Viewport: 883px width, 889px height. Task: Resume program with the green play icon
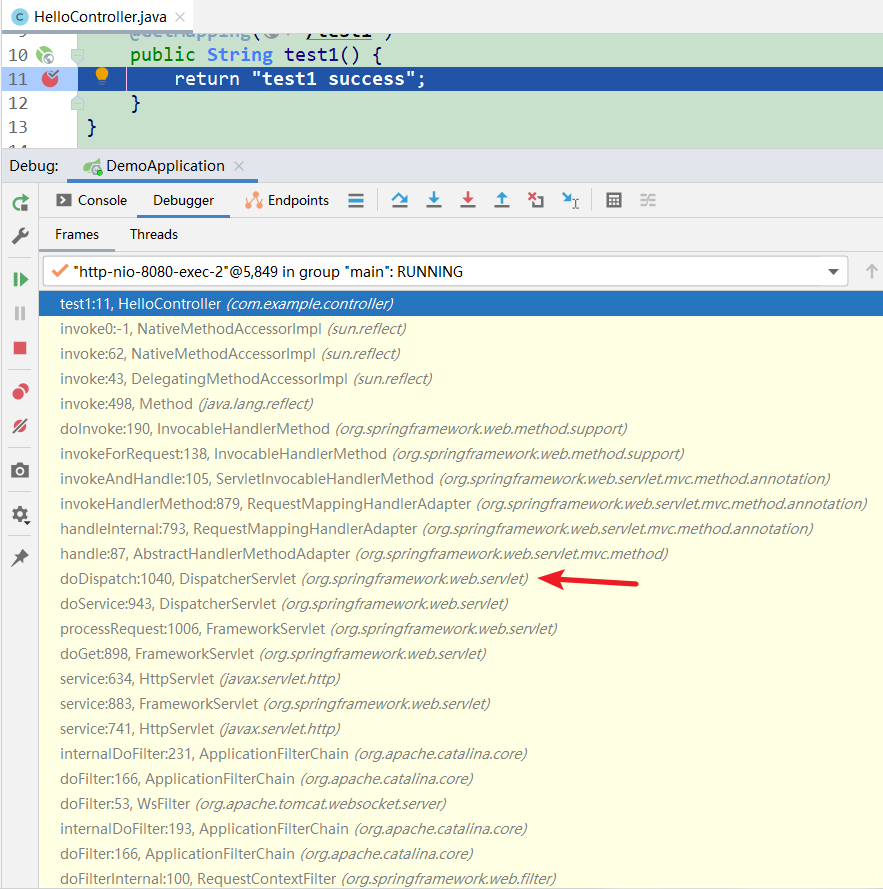(20, 279)
